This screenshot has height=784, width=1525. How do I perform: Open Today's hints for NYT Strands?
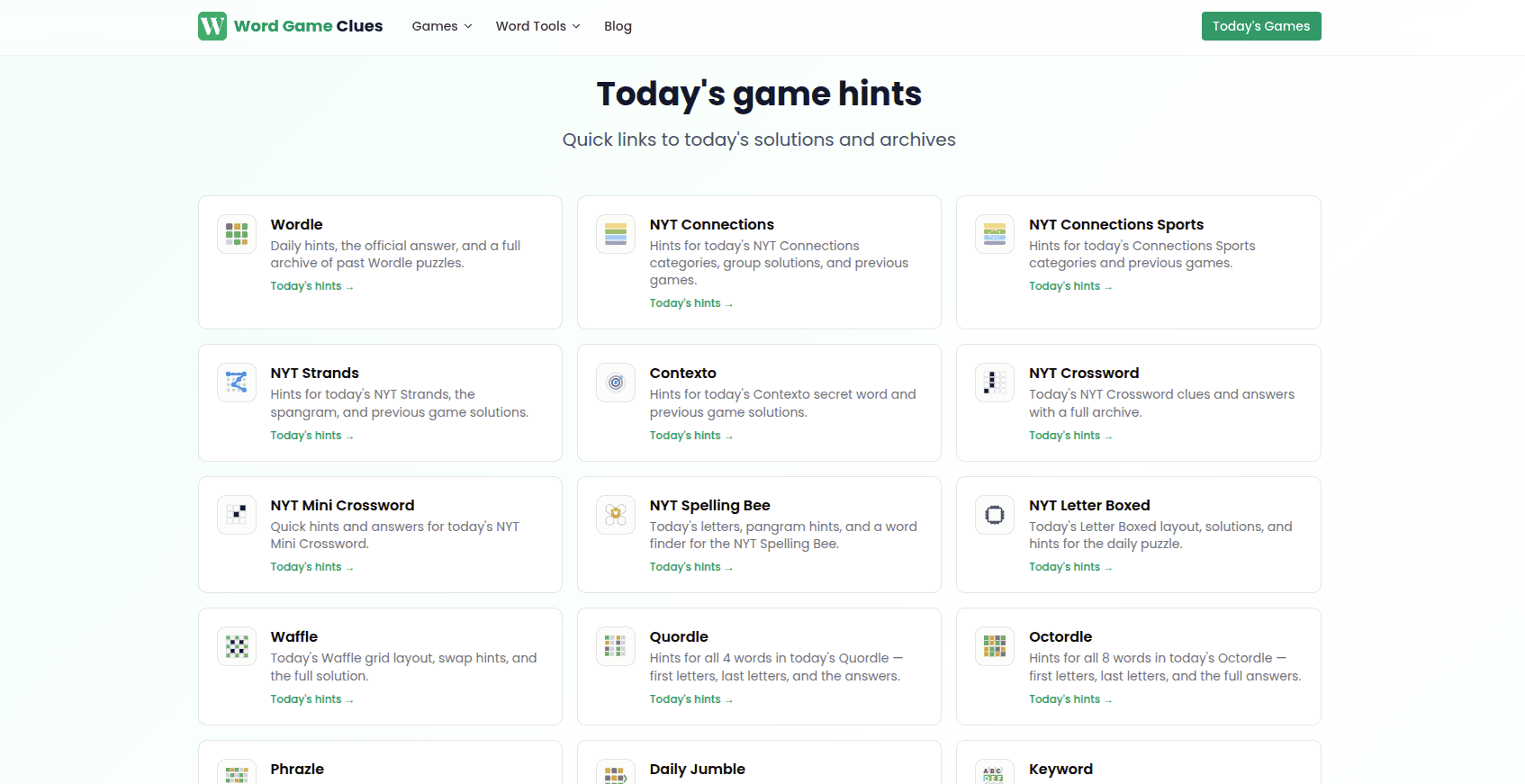point(311,436)
